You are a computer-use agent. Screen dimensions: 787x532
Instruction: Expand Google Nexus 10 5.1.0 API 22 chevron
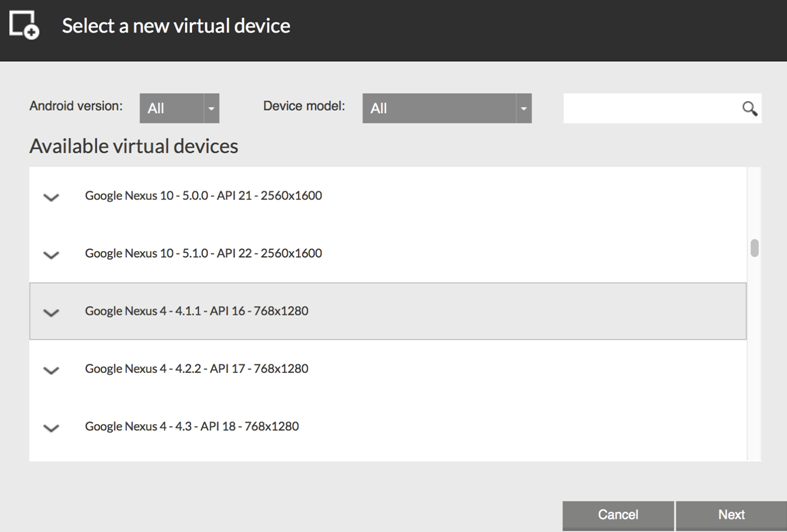(x=51, y=254)
